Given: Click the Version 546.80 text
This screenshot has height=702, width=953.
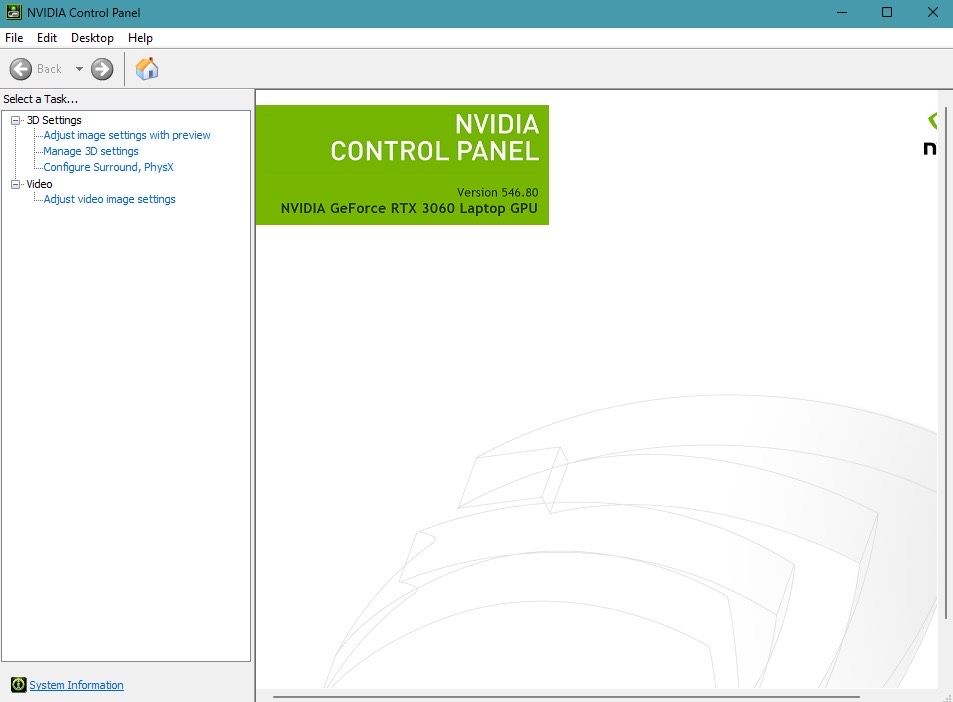Looking at the screenshot, I should (x=498, y=193).
